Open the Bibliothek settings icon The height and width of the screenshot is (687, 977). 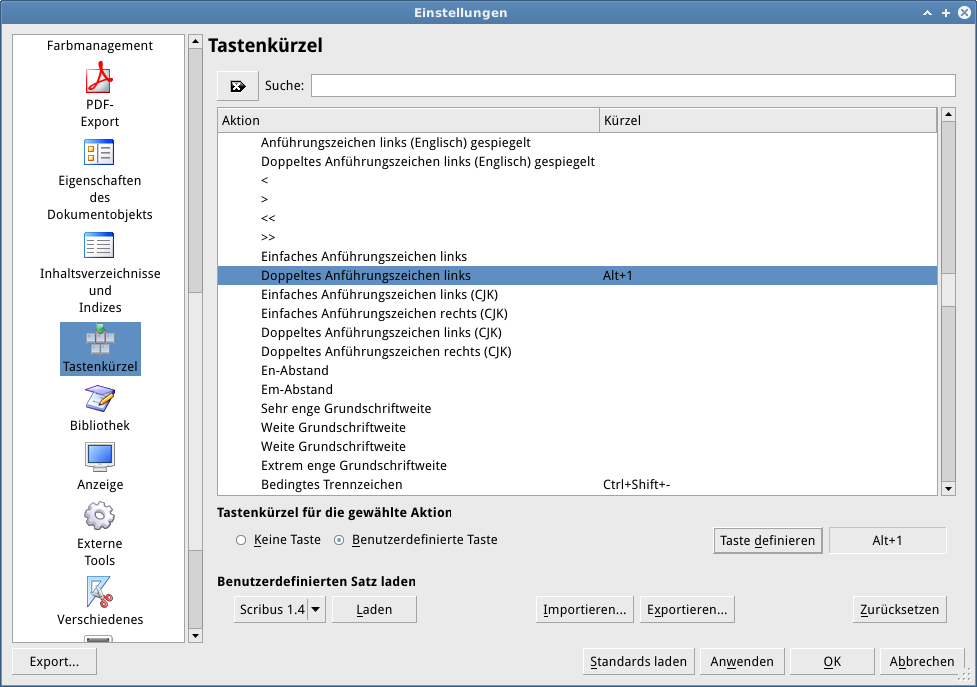pos(100,399)
